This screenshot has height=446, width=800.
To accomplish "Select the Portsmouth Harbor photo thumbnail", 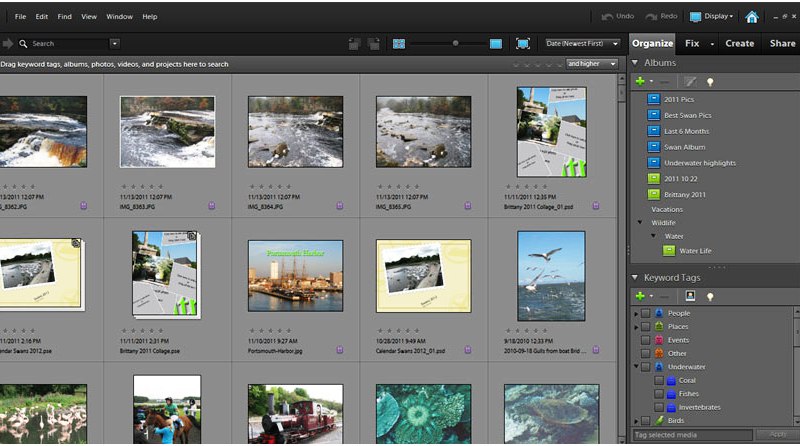I will pos(295,276).
